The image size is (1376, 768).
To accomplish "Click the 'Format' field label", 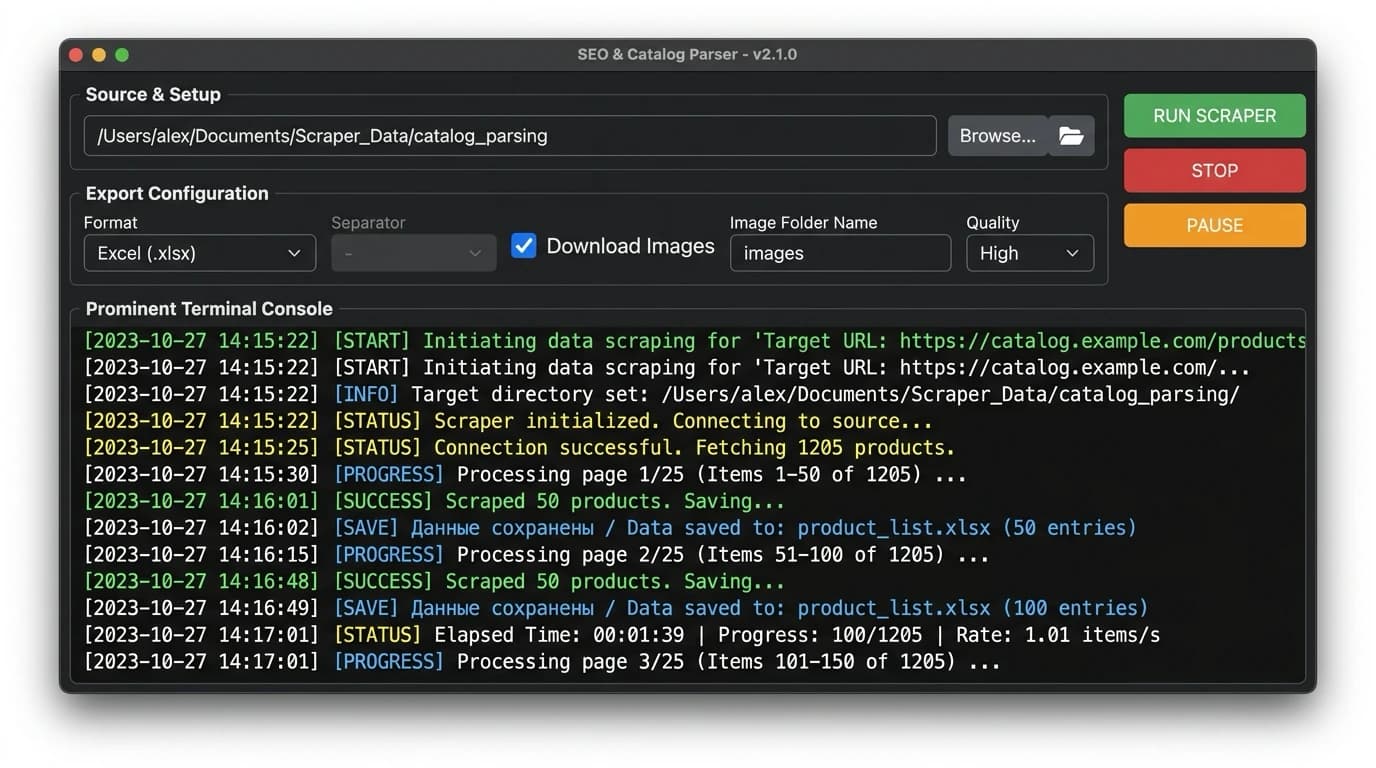I will (110, 223).
